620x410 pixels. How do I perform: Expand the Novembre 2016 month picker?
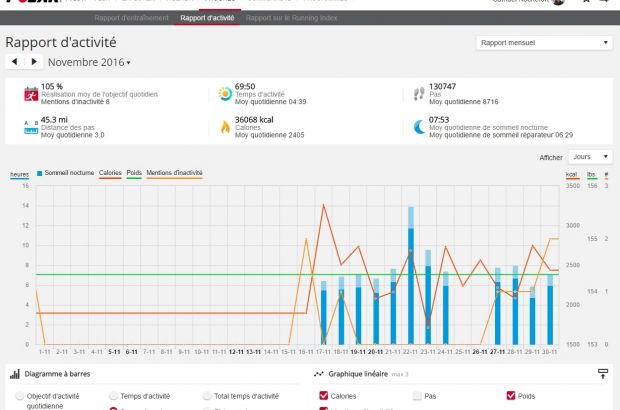(90, 62)
